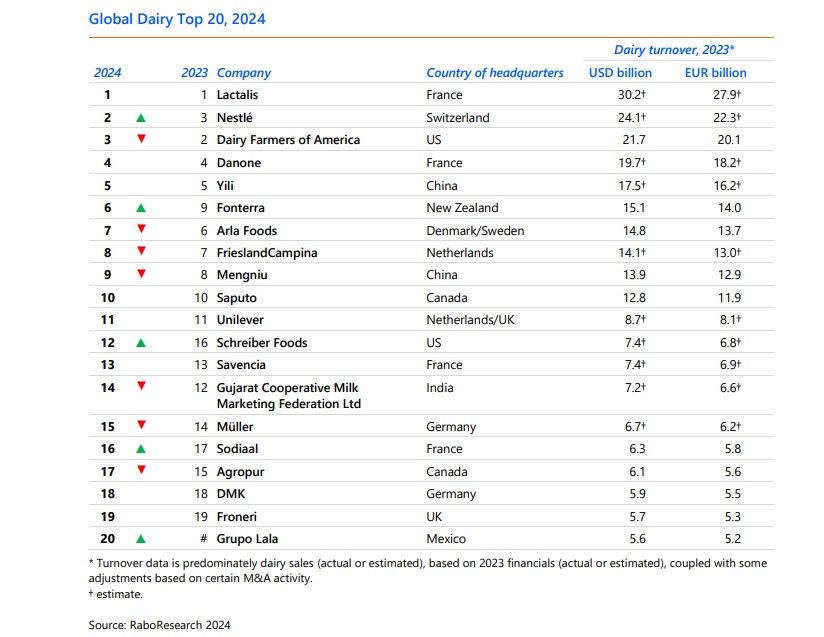Select the green up arrow for Schreiber Foods

(x=141, y=342)
